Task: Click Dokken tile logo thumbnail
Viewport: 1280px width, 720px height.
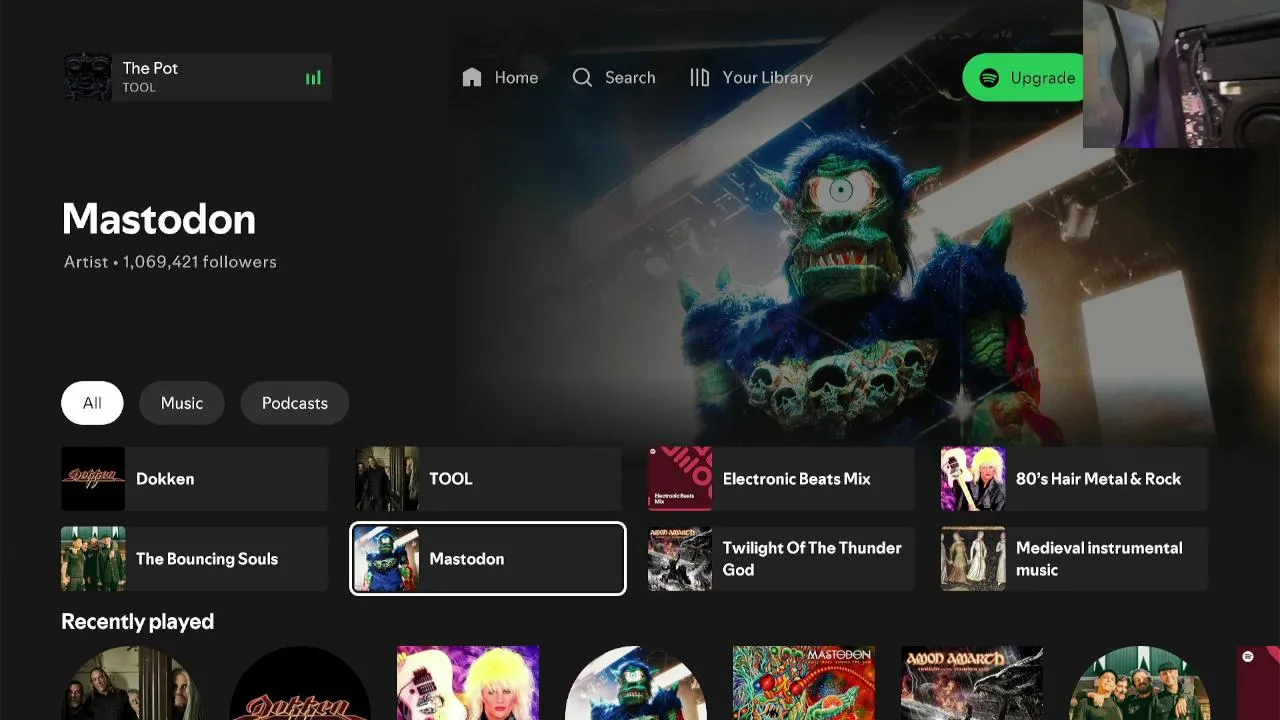Action: [93, 479]
